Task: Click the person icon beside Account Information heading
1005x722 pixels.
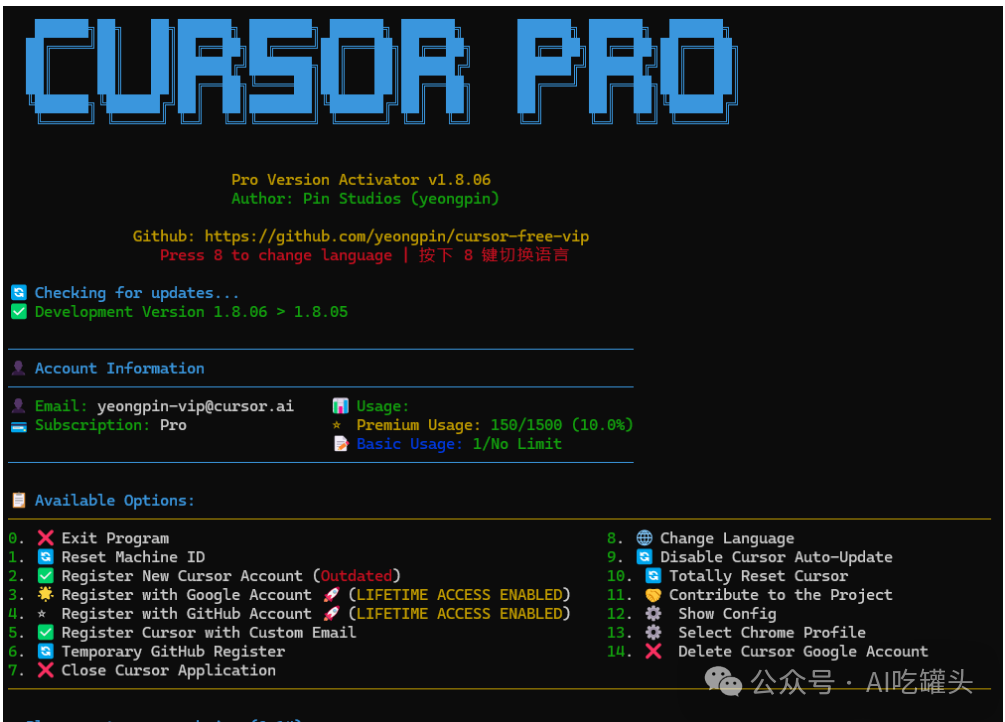Action: [x=19, y=368]
